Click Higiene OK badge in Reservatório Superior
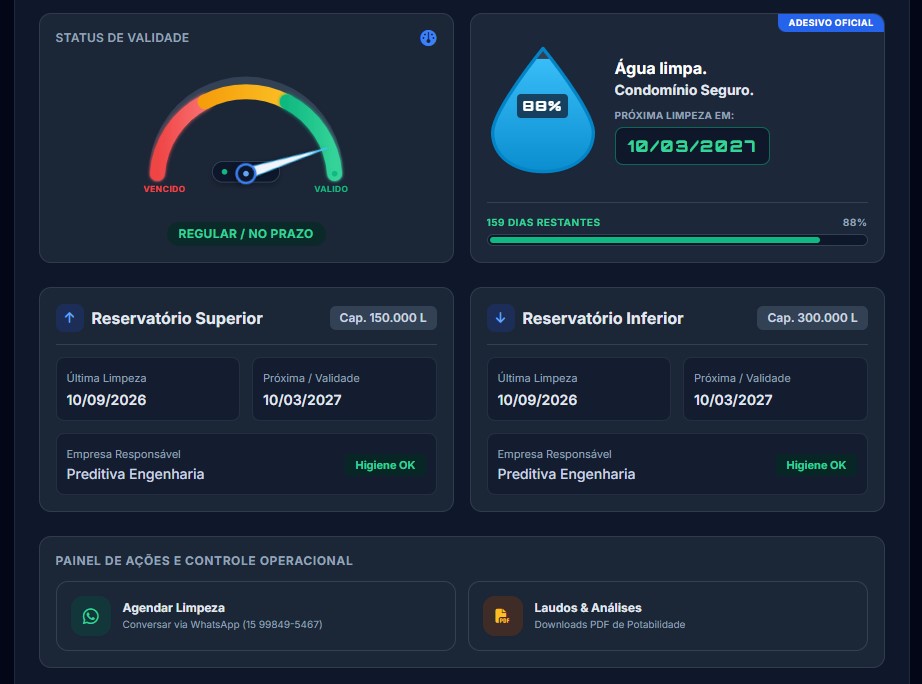Screen dimensions: 922x684 tap(385, 465)
